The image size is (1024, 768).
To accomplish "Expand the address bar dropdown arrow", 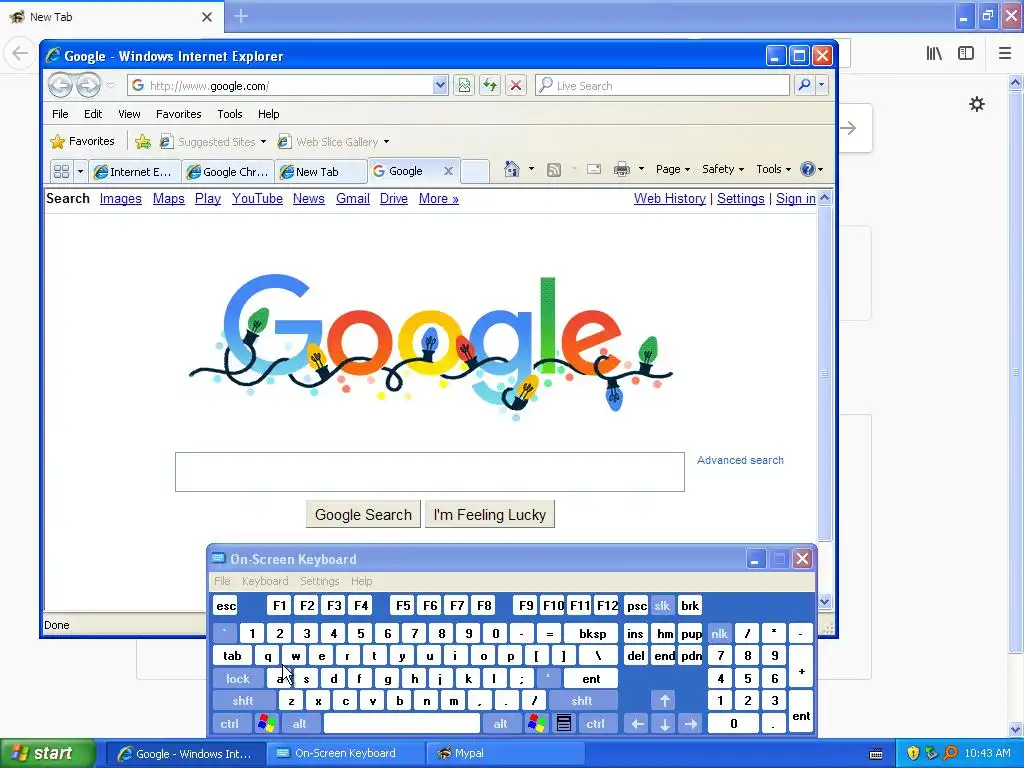I will pos(440,85).
